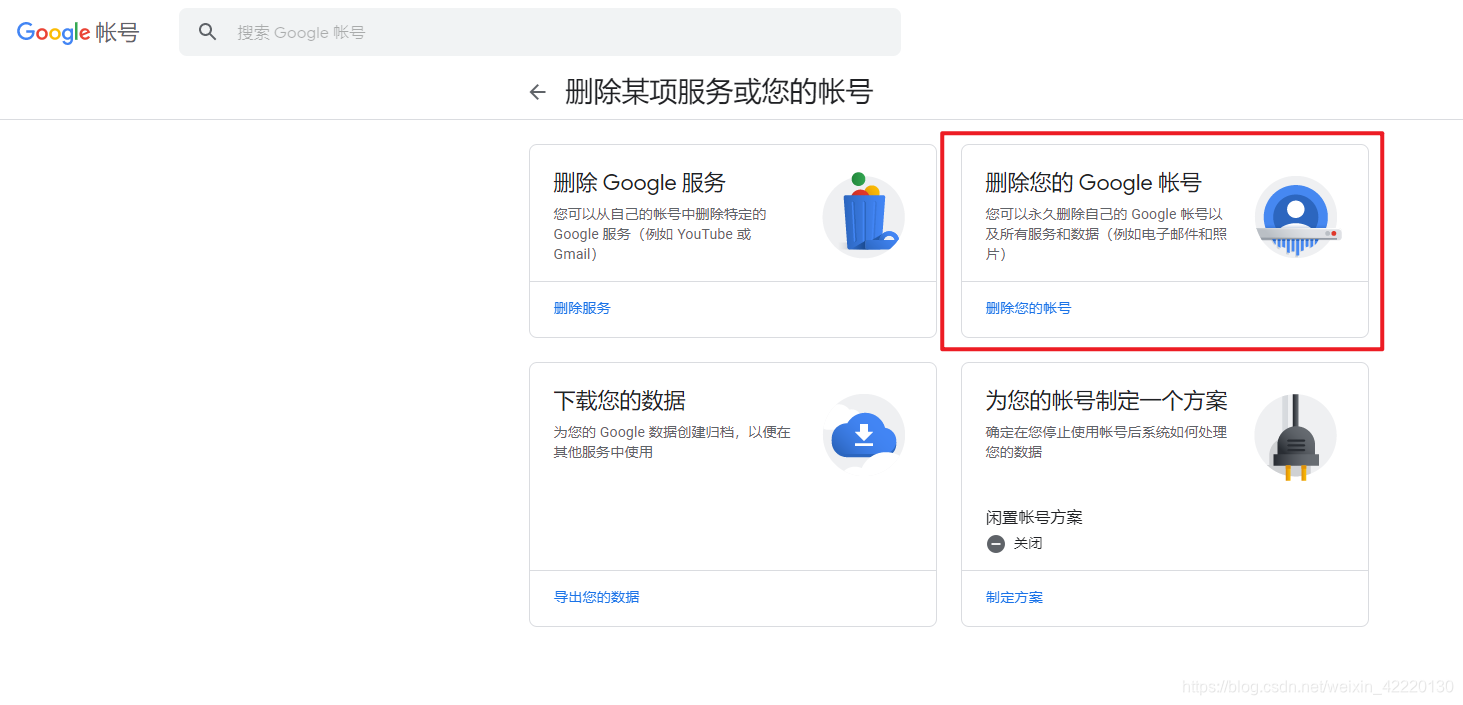Click description about deleting YouTube or Gmail
This screenshot has width=1463, height=705.
point(660,234)
